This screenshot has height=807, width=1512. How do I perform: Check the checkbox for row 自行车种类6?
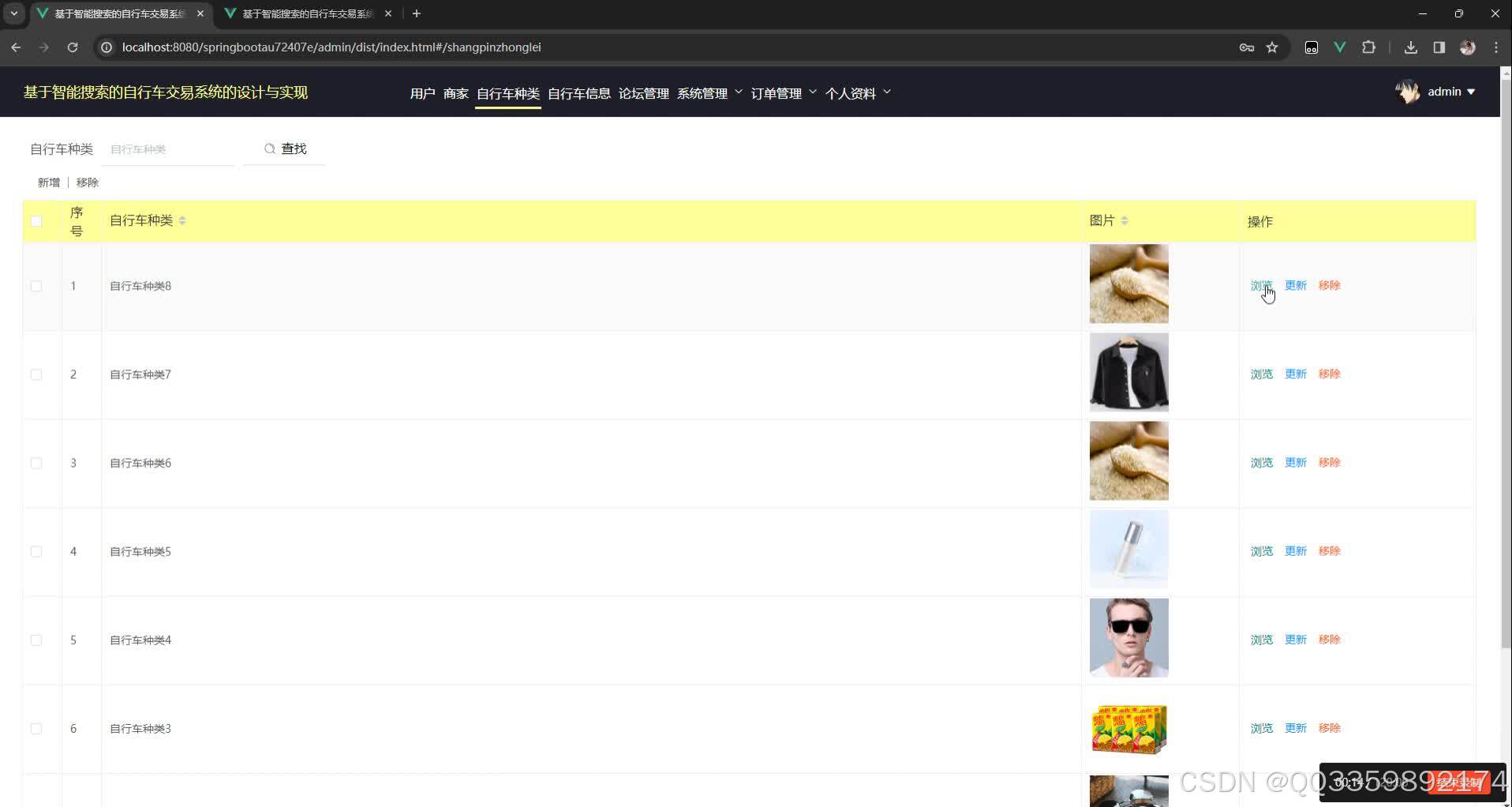coord(36,463)
